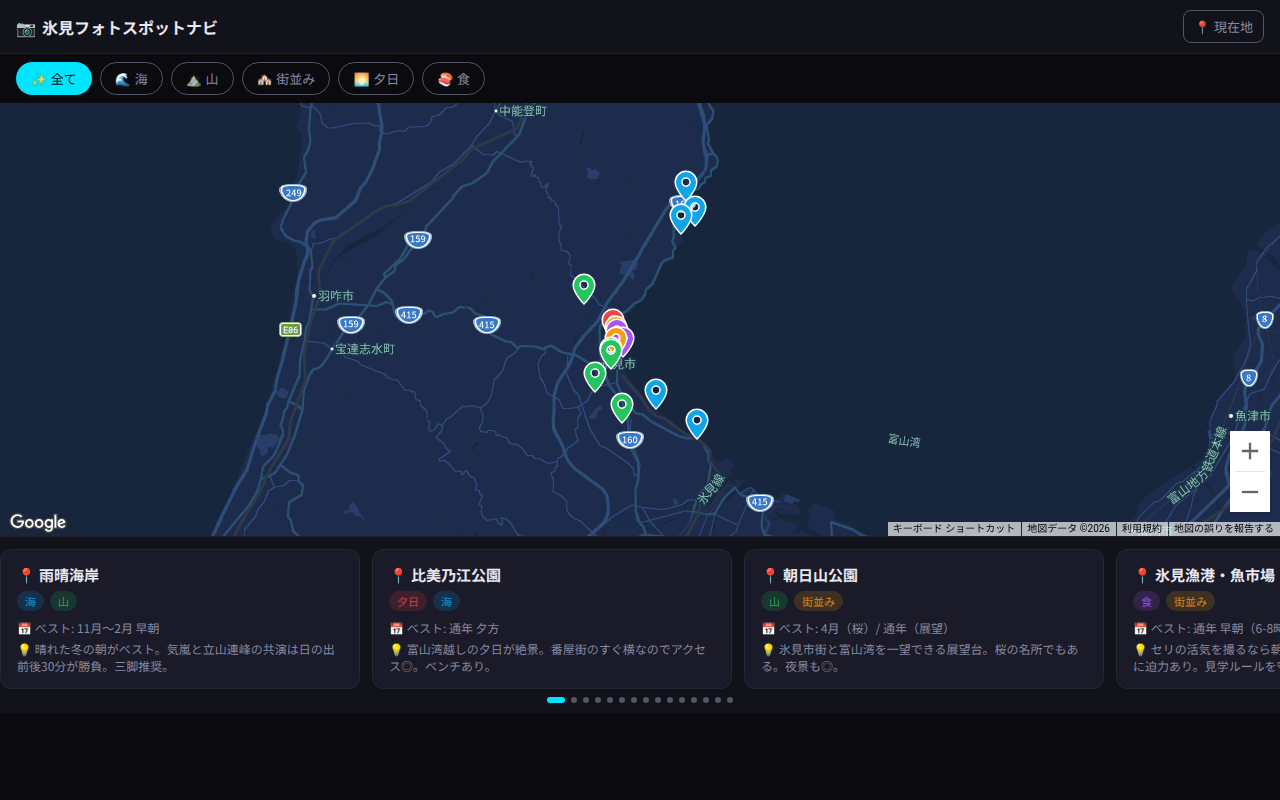Click the green pin north of the pin cluster
The height and width of the screenshot is (800, 1280).
coord(584,288)
